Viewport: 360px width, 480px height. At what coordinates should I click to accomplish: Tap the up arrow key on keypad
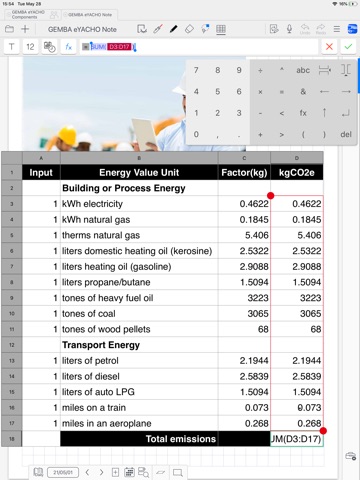coord(324,113)
